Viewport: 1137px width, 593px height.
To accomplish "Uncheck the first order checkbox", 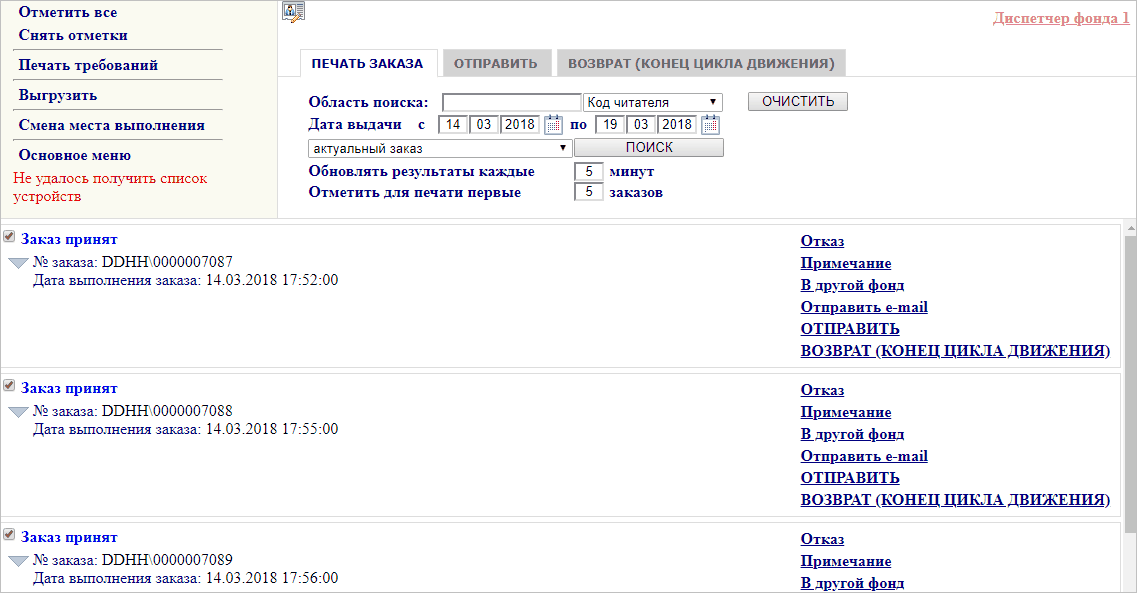I will pos(9,237).
